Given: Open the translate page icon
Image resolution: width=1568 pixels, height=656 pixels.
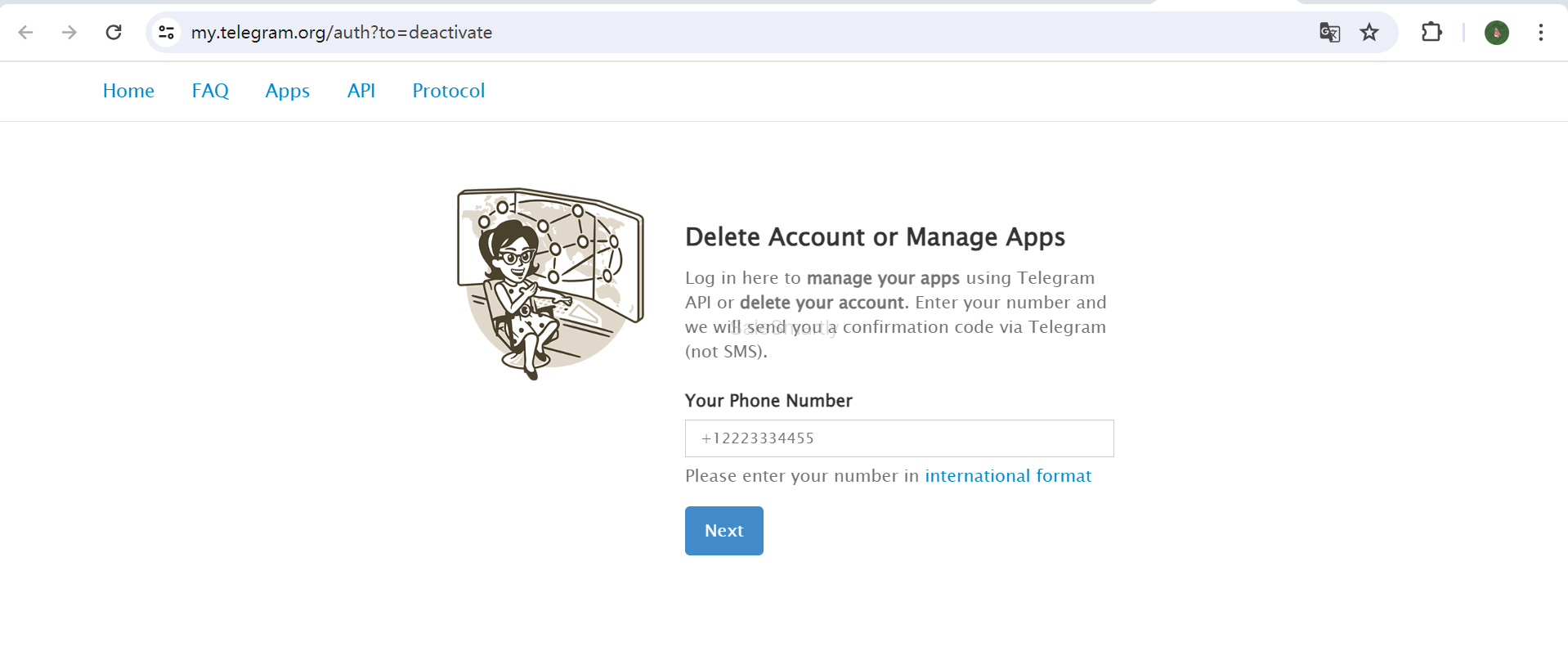Looking at the screenshot, I should 1329,33.
